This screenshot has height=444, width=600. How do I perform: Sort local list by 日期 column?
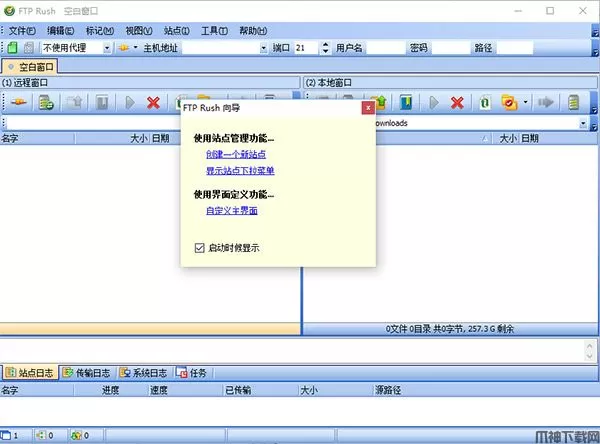pos(558,139)
